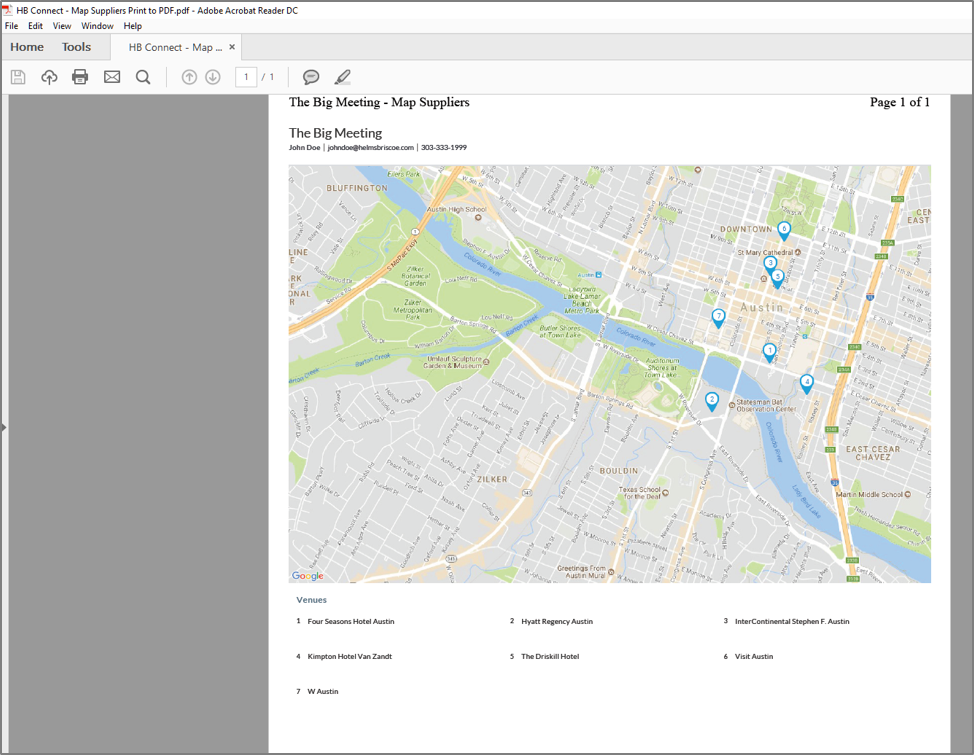Open the View menu
This screenshot has width=974, height=755.
(62, 26)
